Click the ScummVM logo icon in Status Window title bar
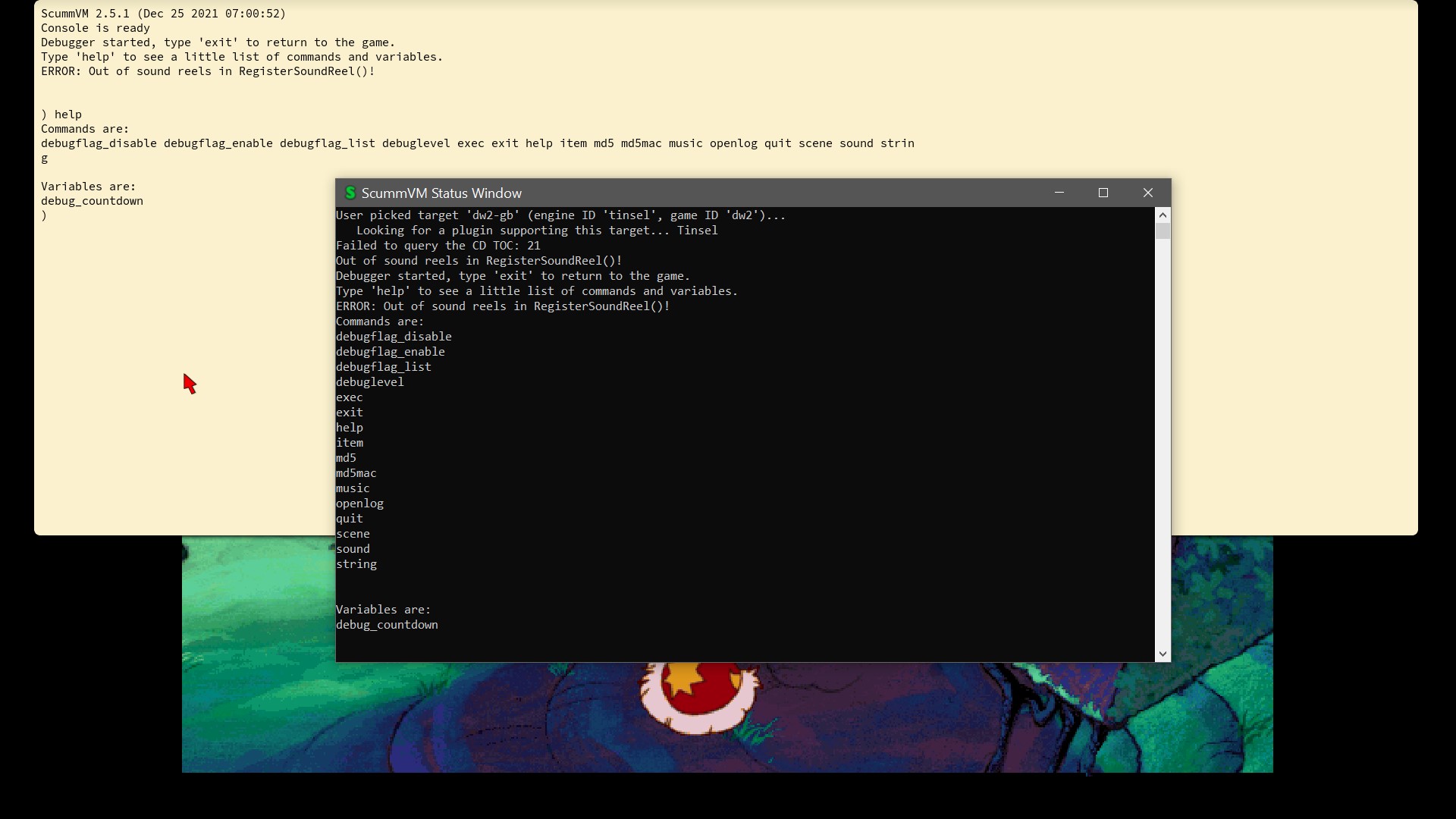The width and height of the screenshot is (1456, 819). click(x=350, y=193)
